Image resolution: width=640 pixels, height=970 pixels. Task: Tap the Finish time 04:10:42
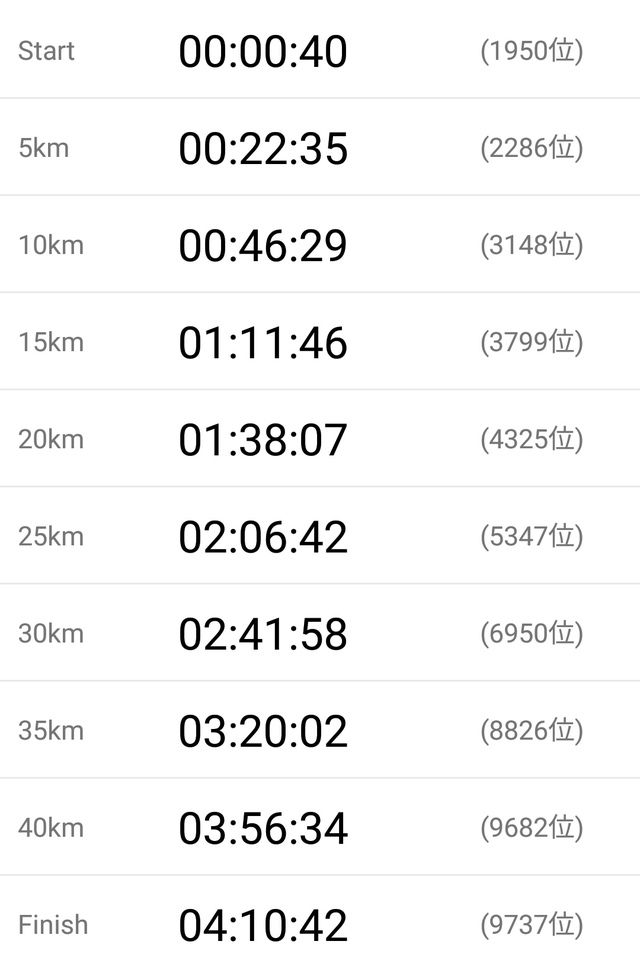point(263,925)
